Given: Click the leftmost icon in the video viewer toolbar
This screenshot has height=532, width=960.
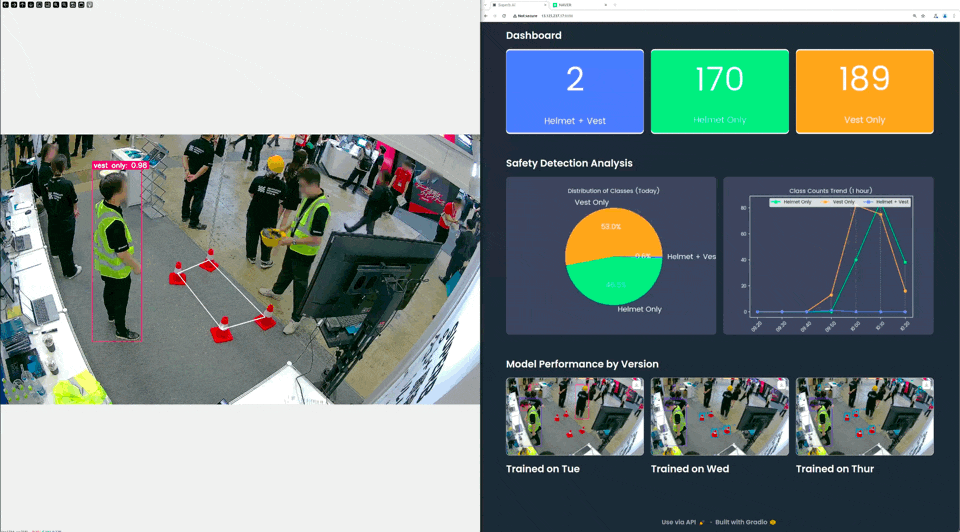Looking at the screenshot, I should pos(5,5).
